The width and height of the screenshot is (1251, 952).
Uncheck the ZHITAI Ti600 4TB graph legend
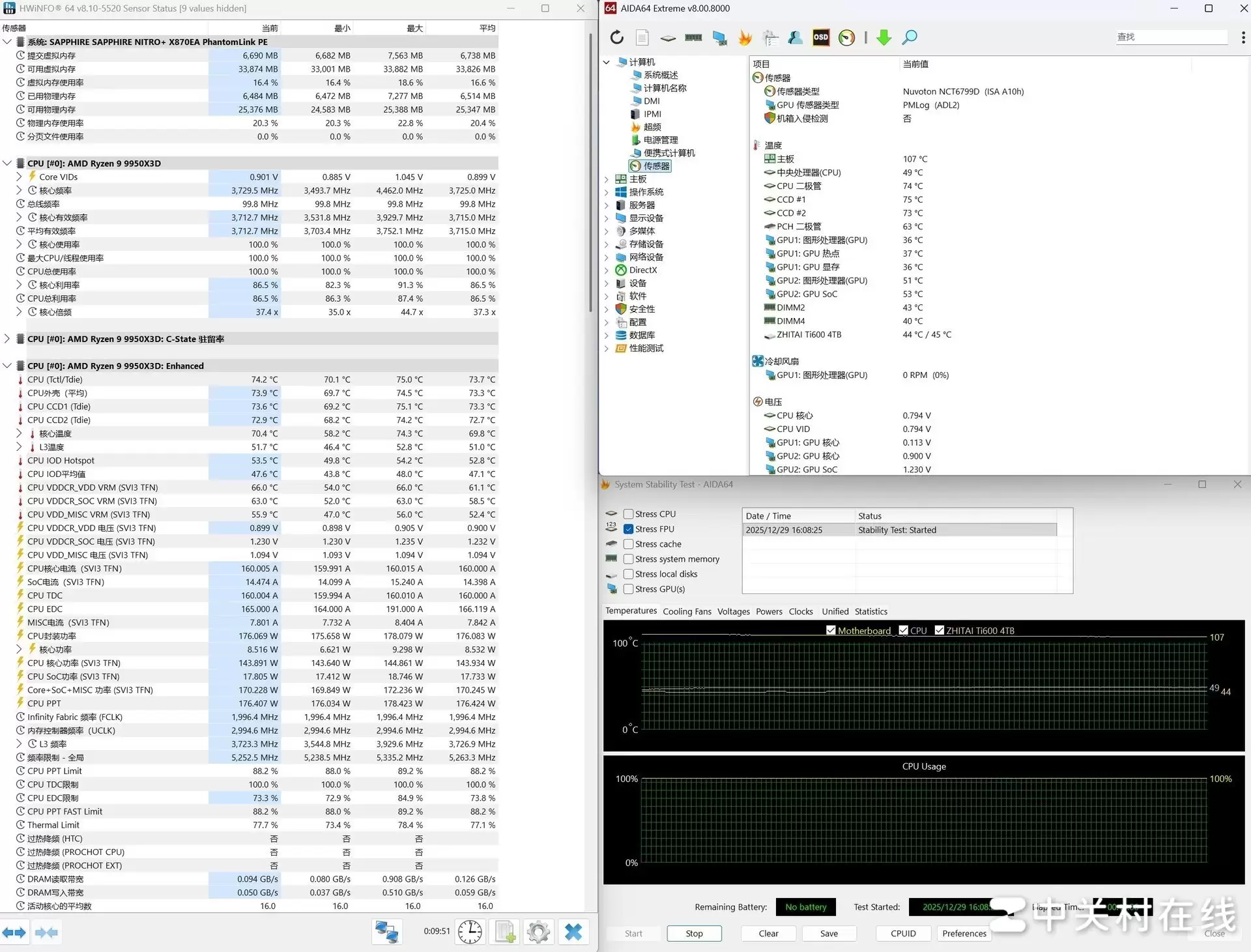940,630
